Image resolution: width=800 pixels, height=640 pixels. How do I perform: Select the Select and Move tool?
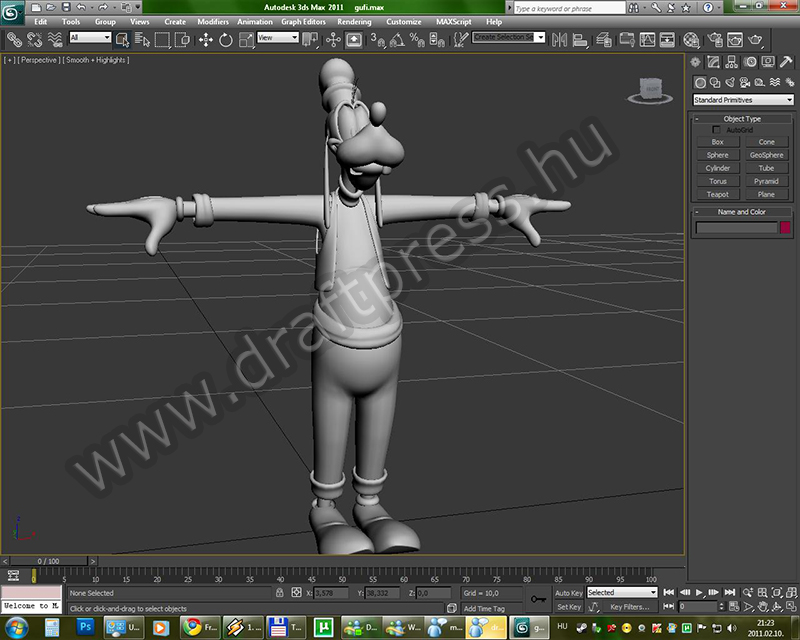coord(206,39)
